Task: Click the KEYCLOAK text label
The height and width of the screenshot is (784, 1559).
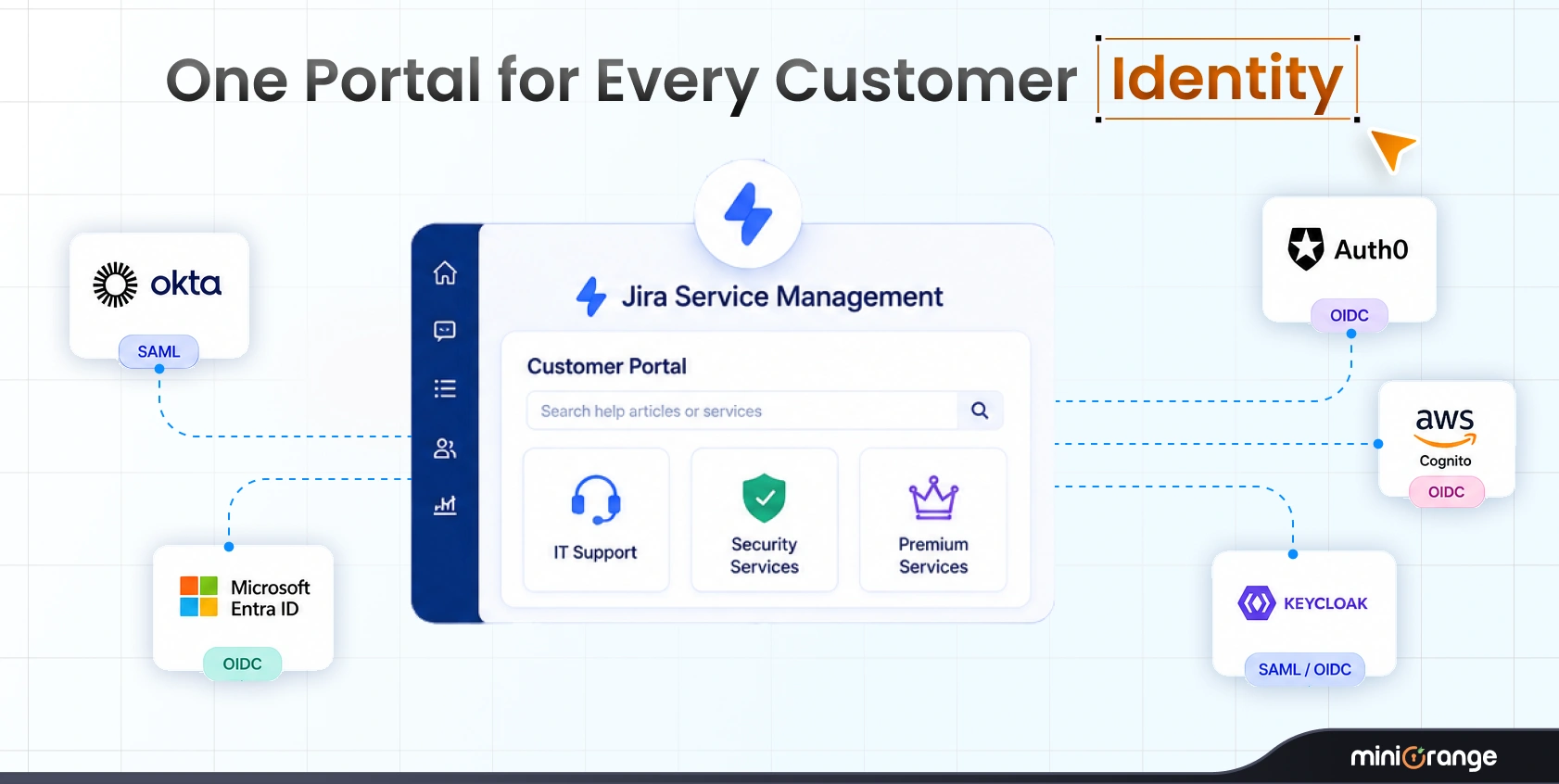Action: click(1325, 603)
